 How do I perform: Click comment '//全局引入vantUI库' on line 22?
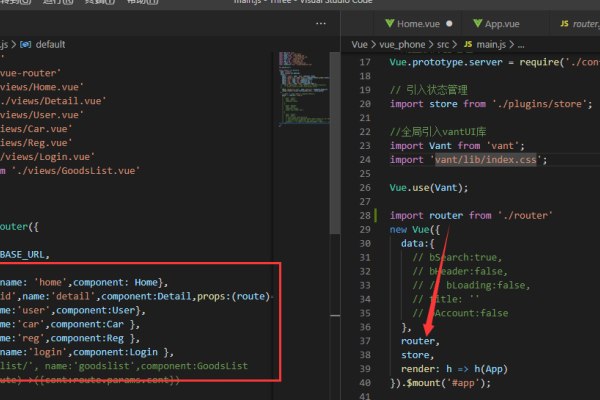[x=438, y=132]
